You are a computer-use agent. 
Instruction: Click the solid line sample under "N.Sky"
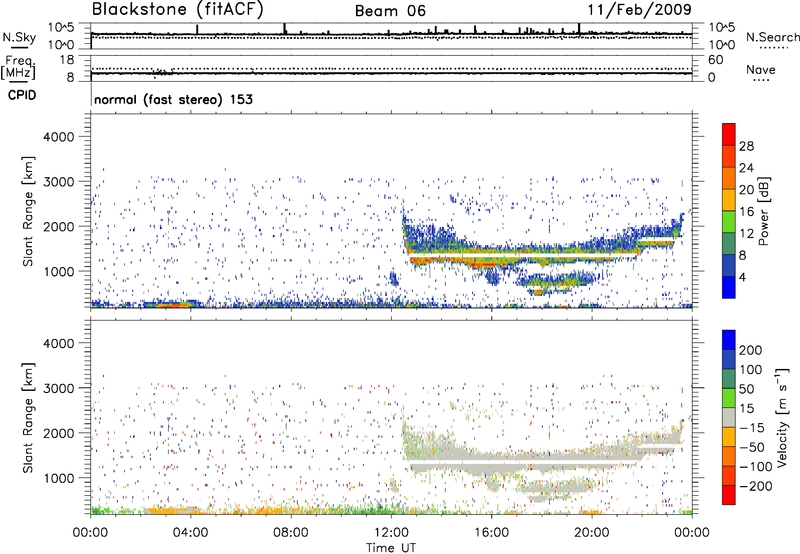pyautogui.click(x=19, y=48)
